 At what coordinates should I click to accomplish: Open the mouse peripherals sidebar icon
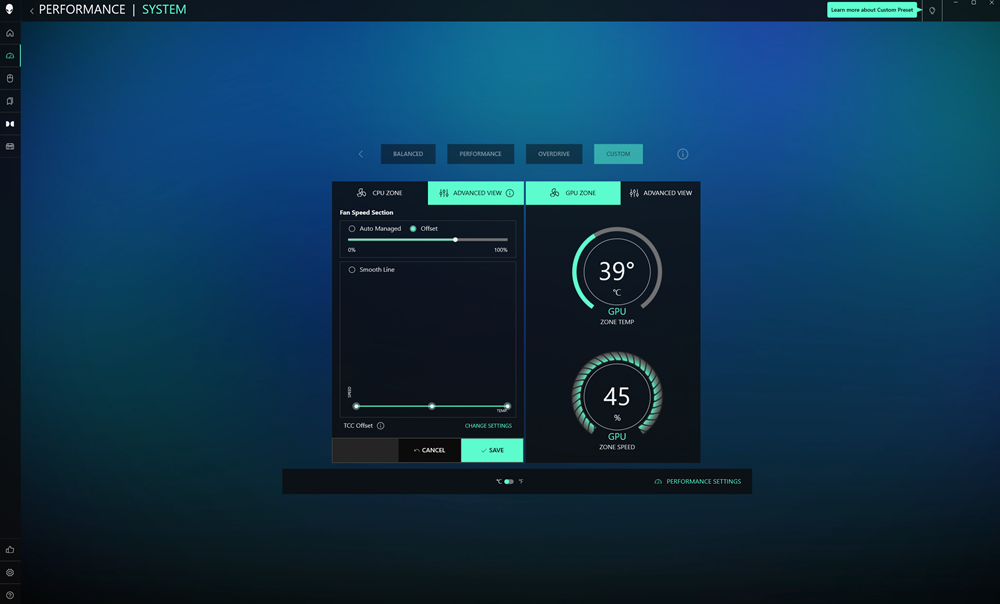tap(10, 78)
